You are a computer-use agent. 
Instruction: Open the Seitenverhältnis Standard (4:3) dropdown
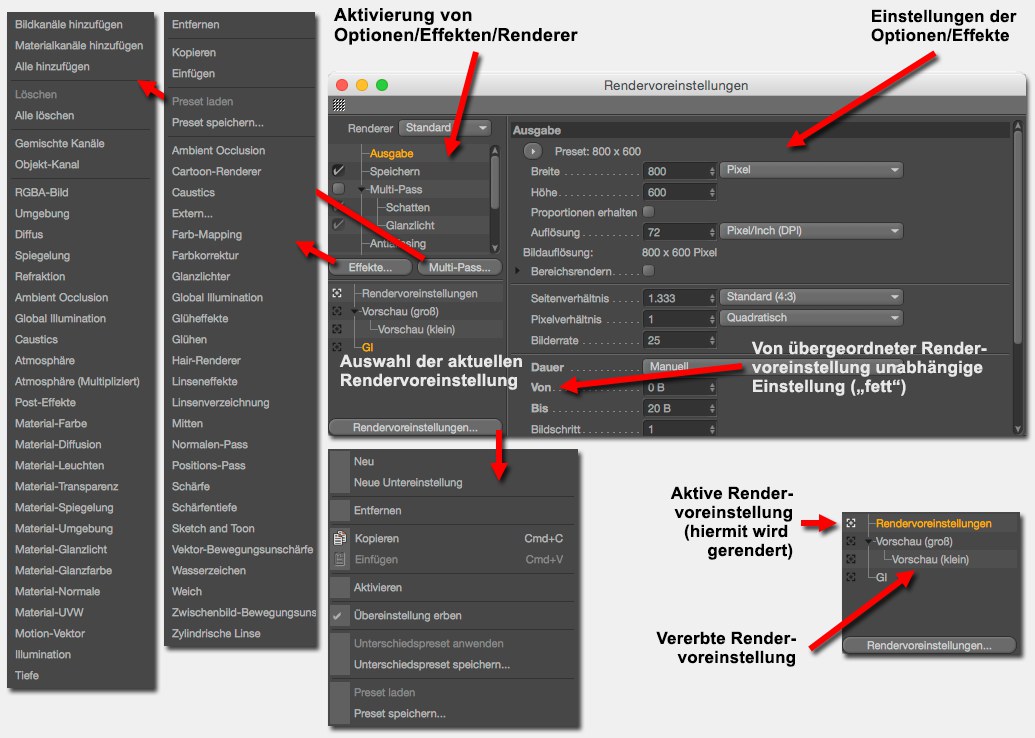[x=810, y=297]
